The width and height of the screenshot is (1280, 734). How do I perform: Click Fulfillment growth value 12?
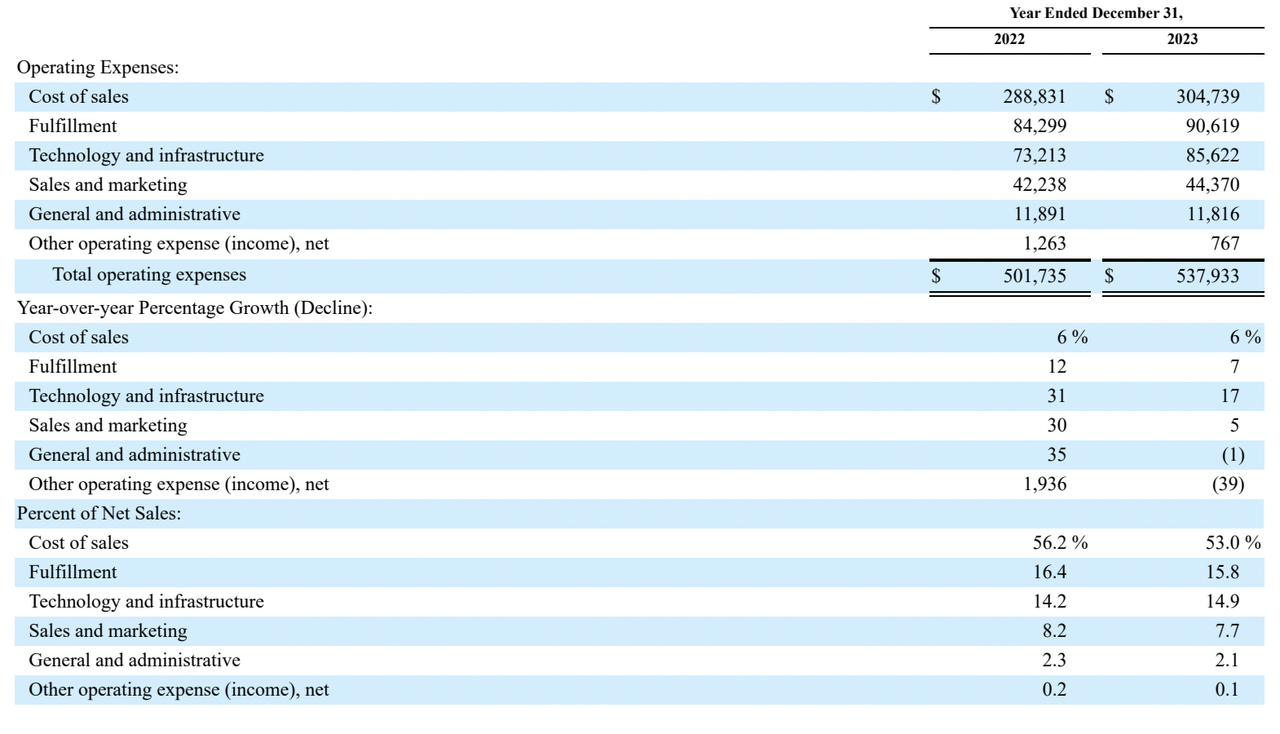point(1057,367)
